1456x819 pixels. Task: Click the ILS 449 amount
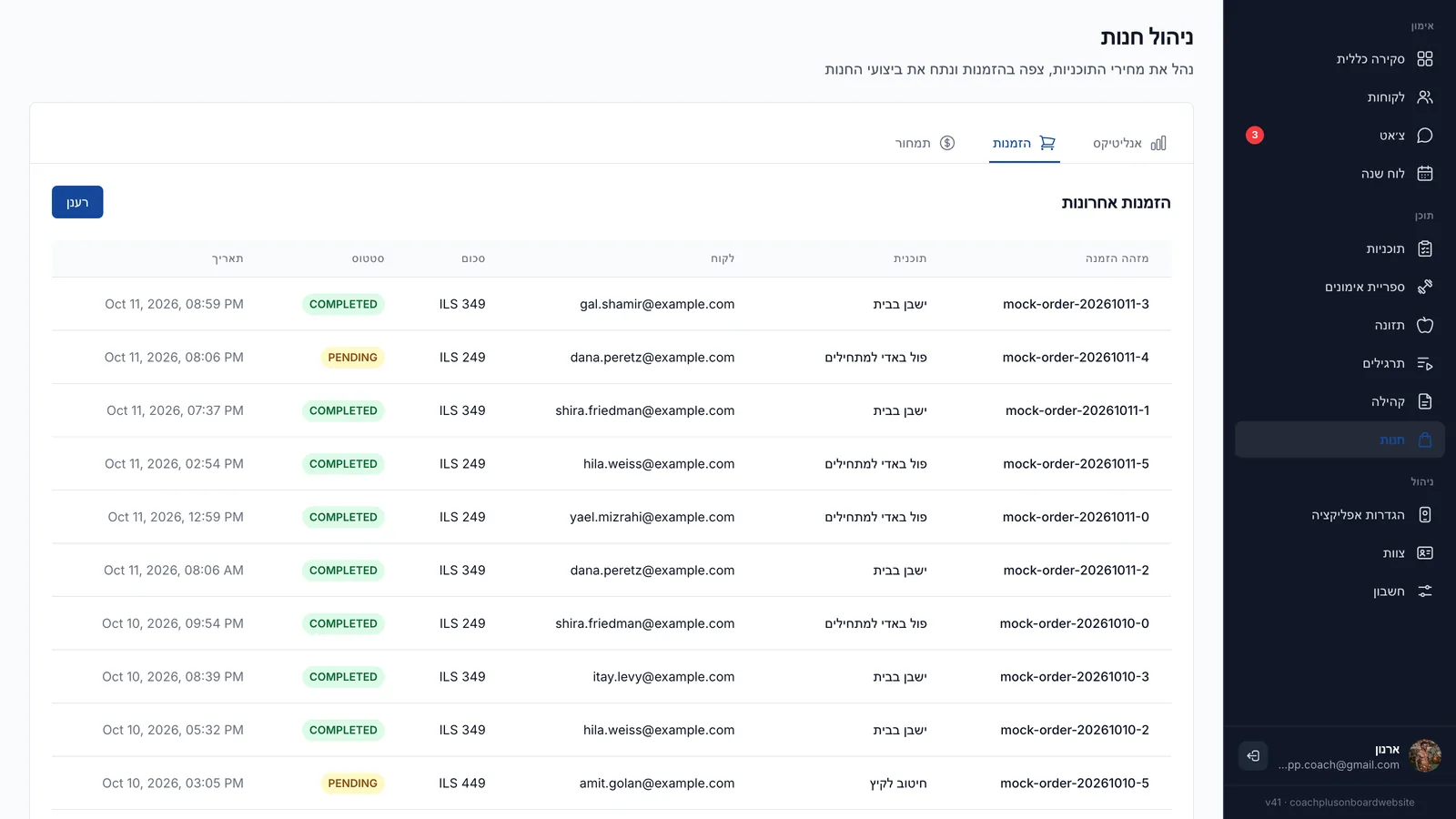(x=462, y=784)
